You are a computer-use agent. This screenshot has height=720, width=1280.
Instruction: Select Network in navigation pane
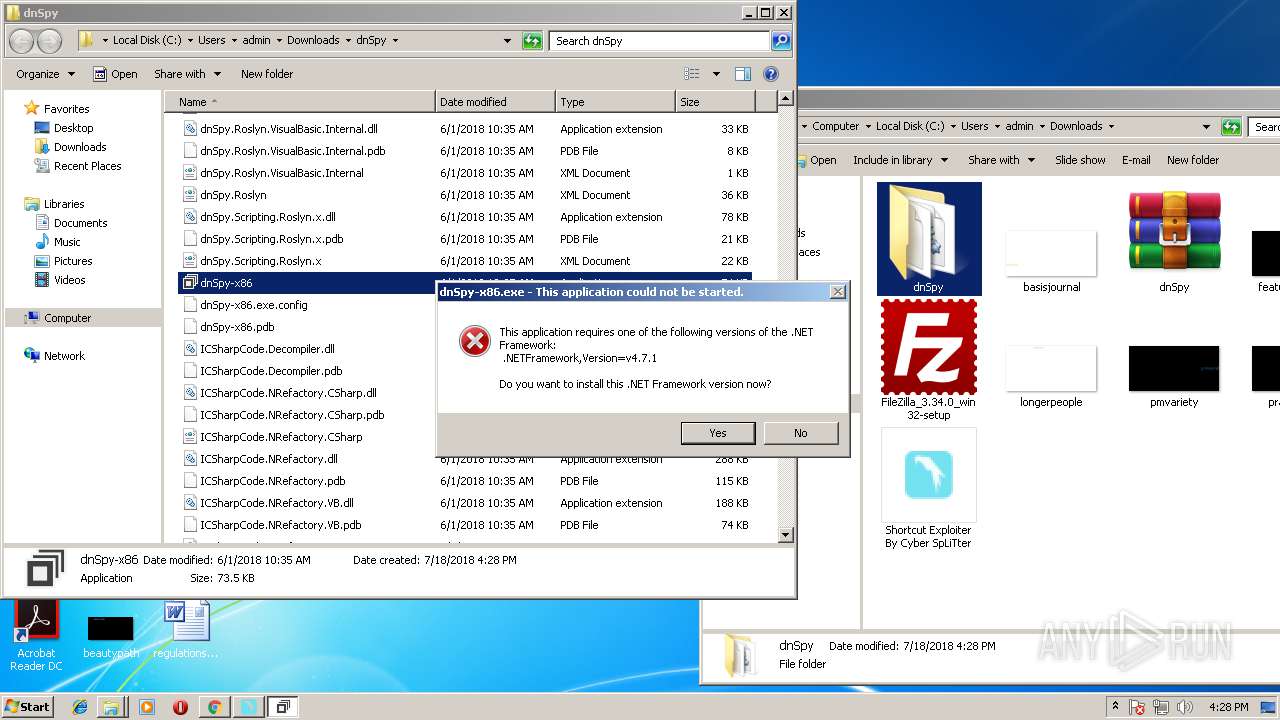click(64, 356)
